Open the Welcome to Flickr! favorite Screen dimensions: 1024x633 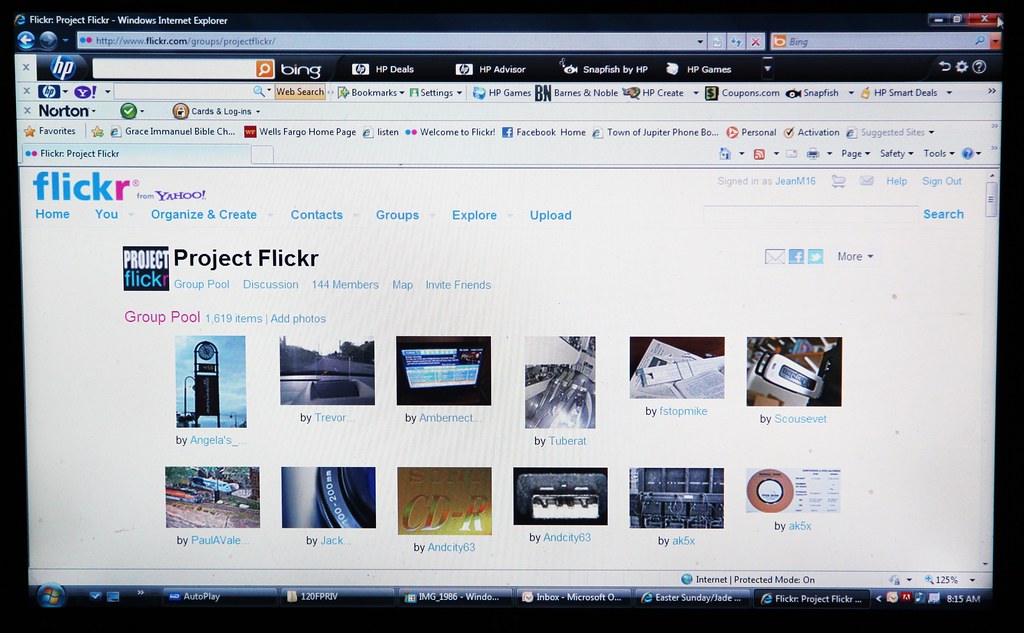(451, 132)
